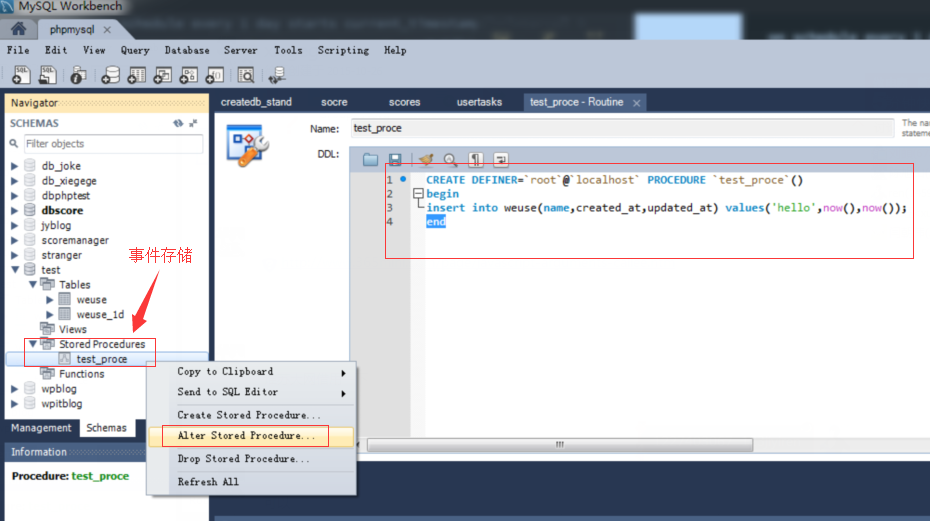Open Send to SQL Editor submenu

[251, 392]
